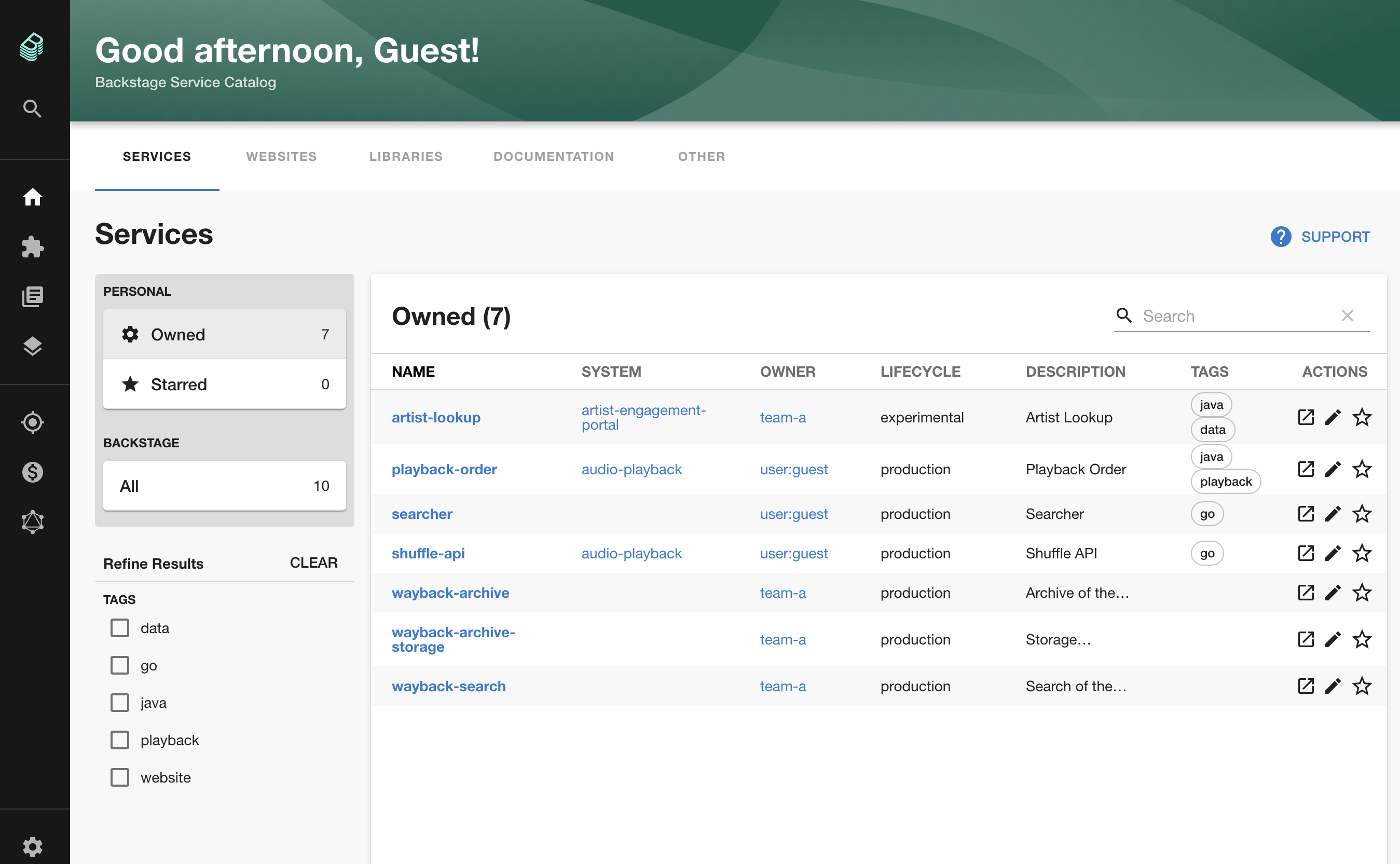View shuffle-api source via external link icon
Image resolution: width=1400 pixels, height=864 pixels.
point(1306,553)
